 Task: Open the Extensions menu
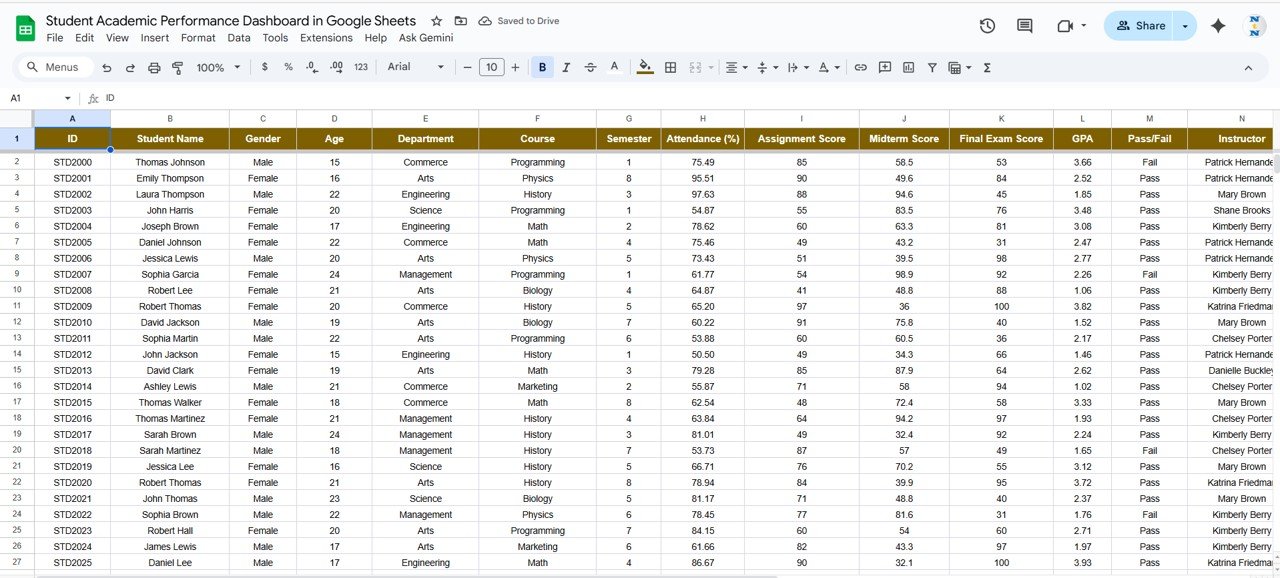click(x=326, y=38)
